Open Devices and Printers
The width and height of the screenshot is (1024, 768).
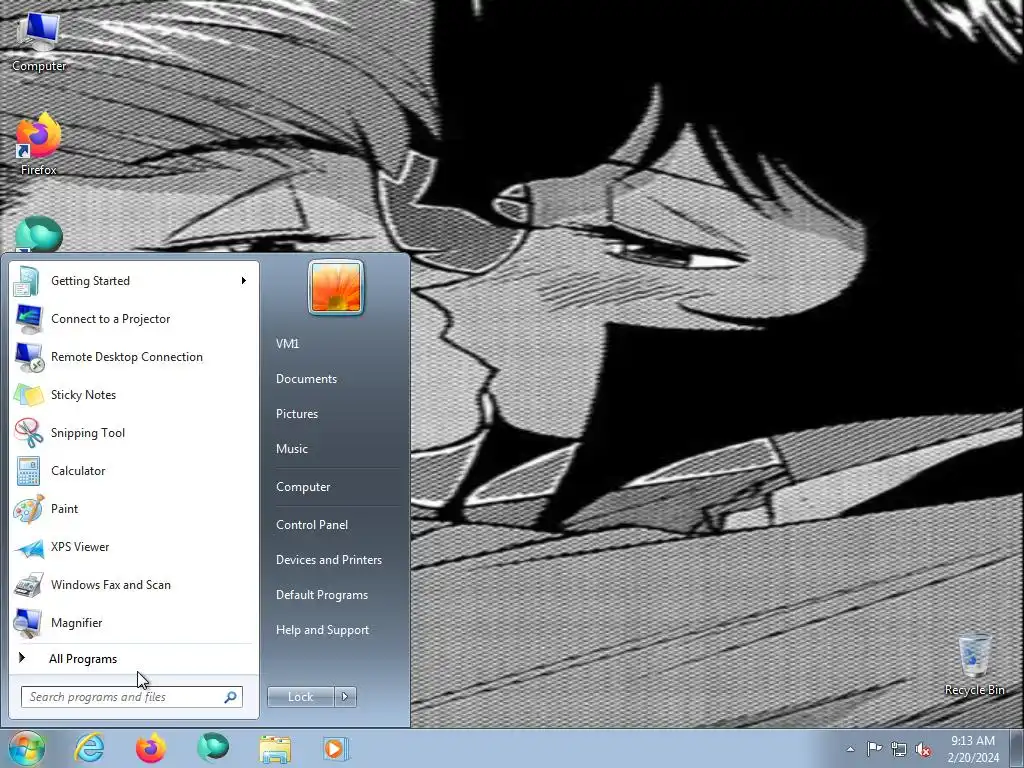329,560
